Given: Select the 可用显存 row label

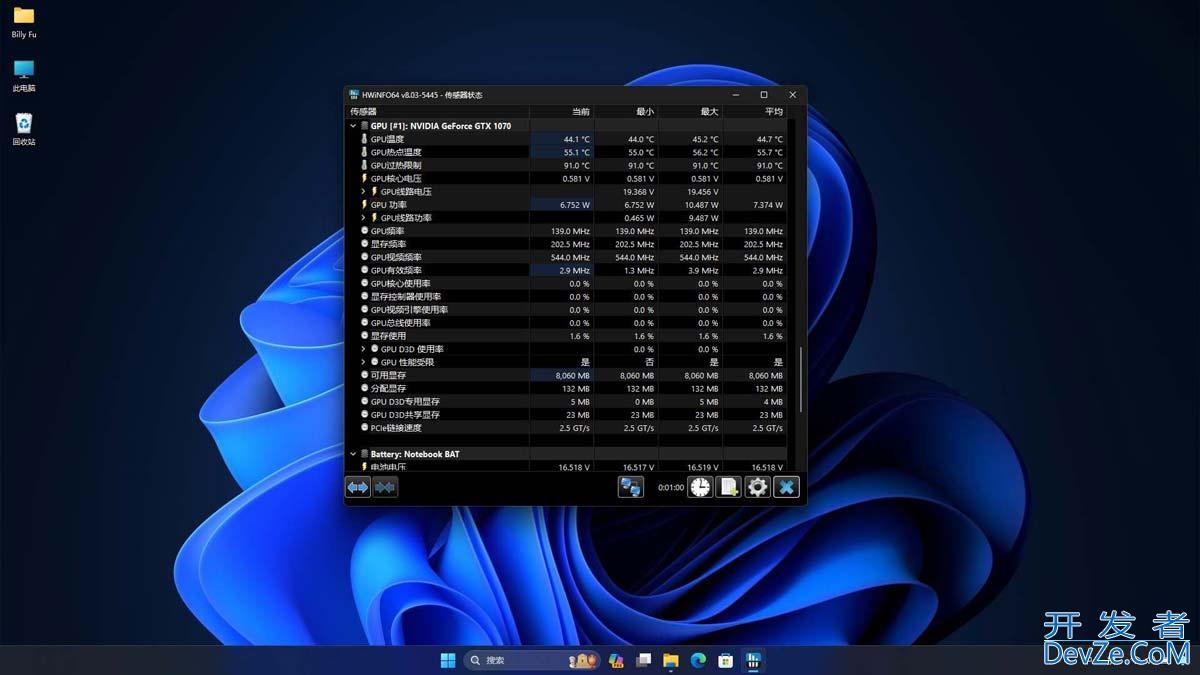Looking at the screenshot, I should 389,375.
